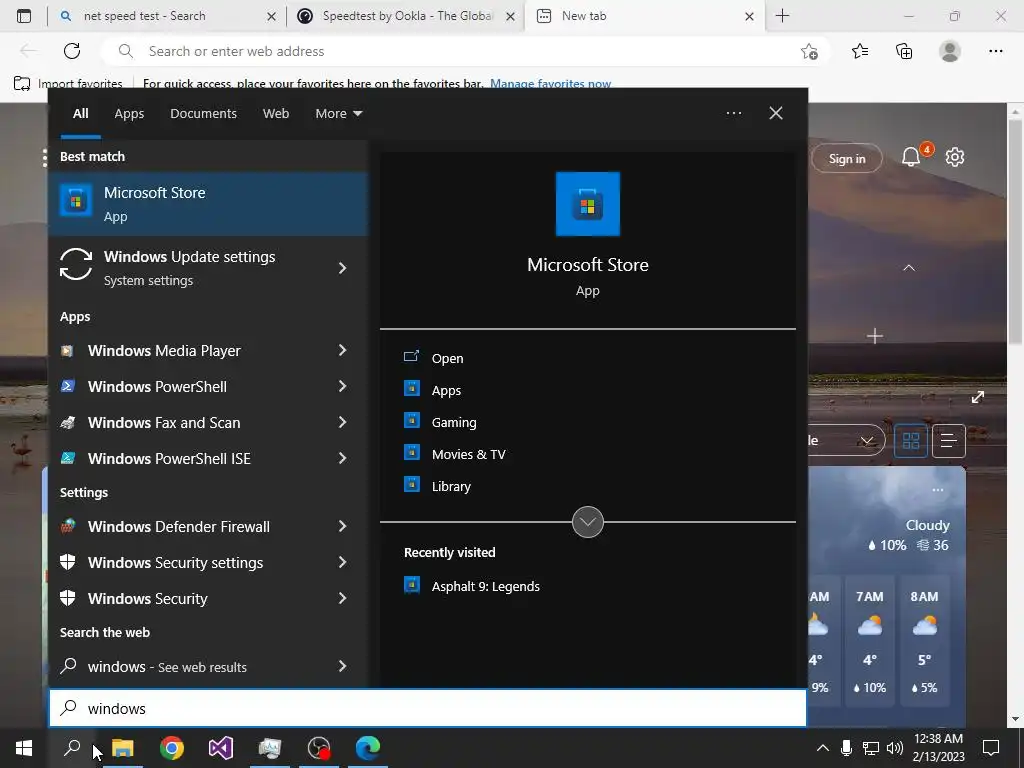The height and width of the screenshot is (768, 1024).
Task: Click the Manage favorites now link
Action: (551, 84)
